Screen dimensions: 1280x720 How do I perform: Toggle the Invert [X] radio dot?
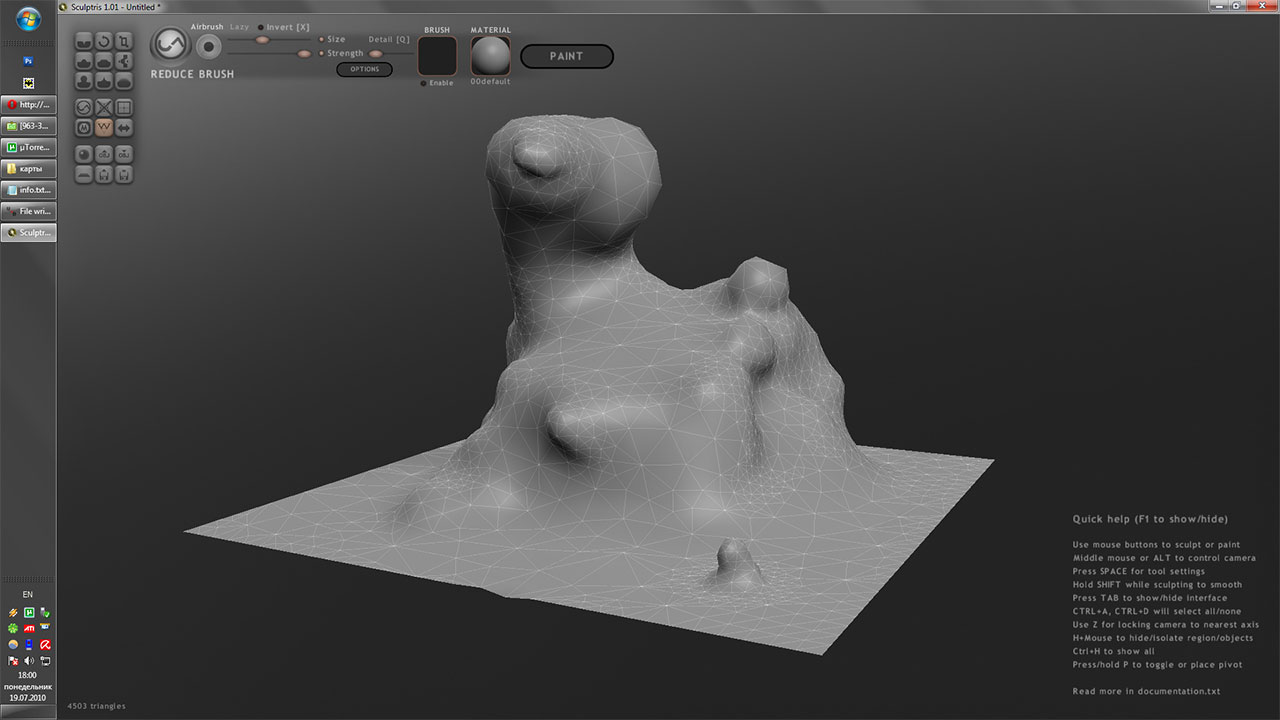click(x=261, y=28)
